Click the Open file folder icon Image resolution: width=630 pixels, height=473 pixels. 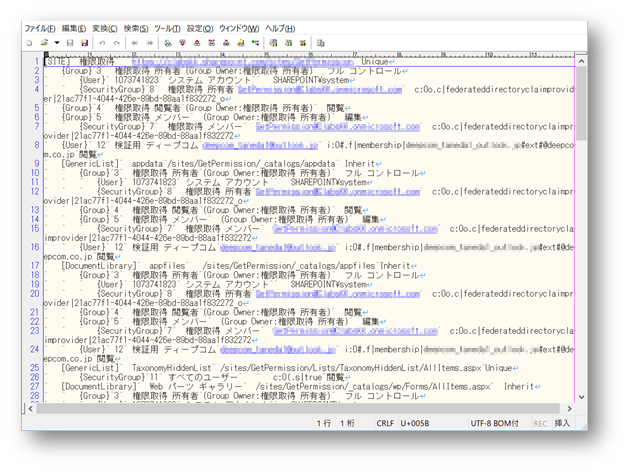click(x=43, y=43)
